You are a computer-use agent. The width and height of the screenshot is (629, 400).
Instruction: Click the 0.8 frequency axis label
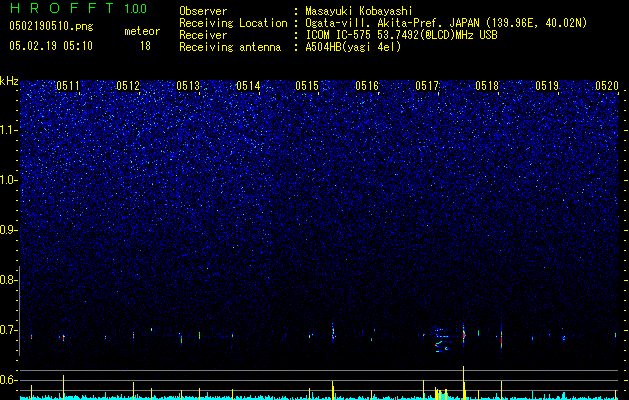pyautogui.click(x=8, y=280)
